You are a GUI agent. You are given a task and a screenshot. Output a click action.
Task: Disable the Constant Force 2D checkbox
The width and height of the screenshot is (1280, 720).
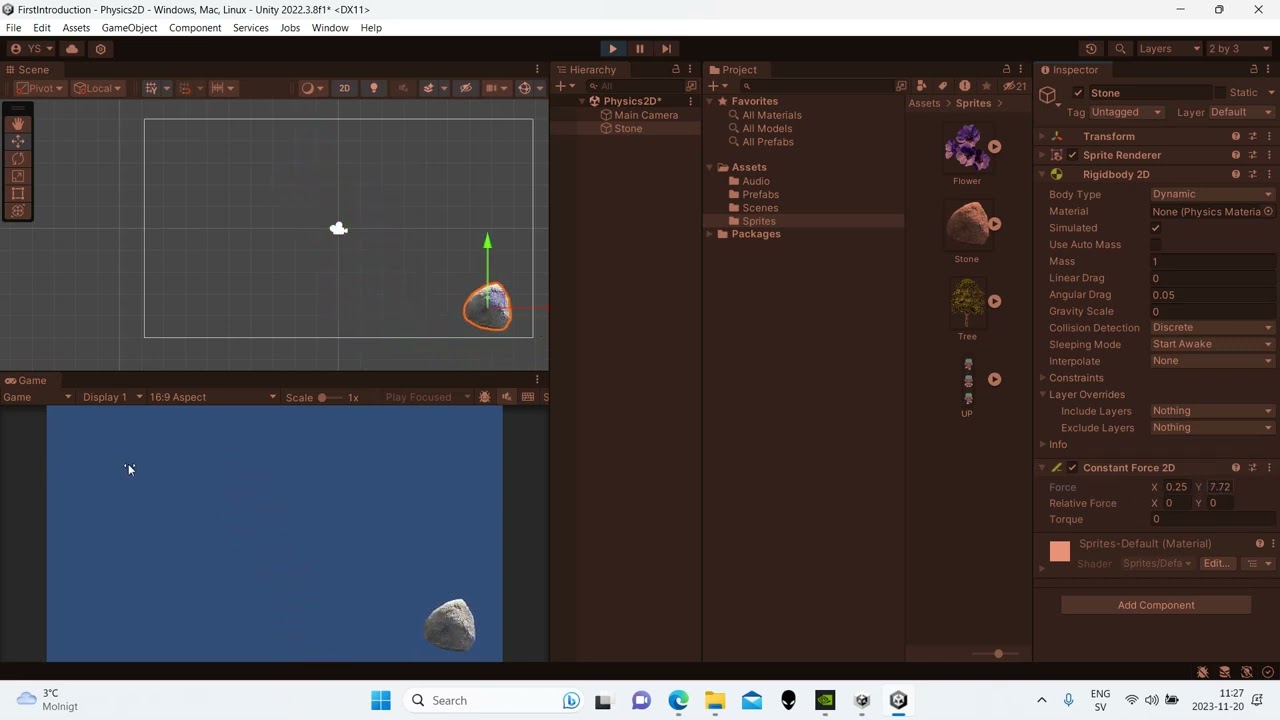tap(1073, 468)
